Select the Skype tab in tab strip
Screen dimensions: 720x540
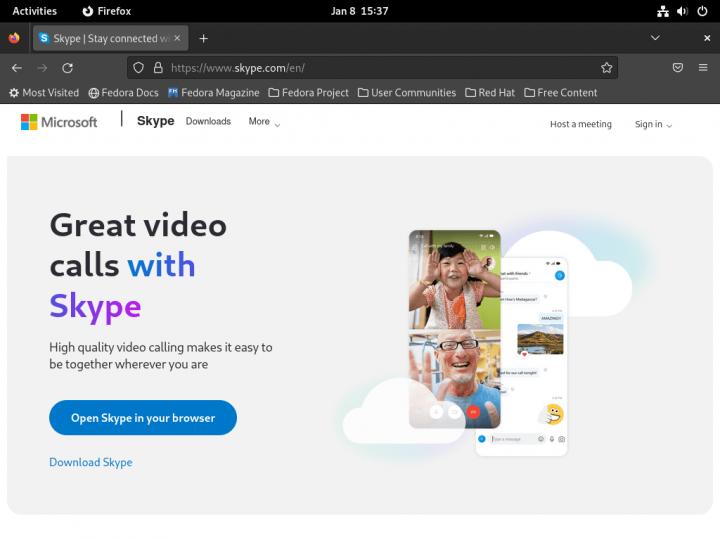pyautogui.click(x=110, y=38)
